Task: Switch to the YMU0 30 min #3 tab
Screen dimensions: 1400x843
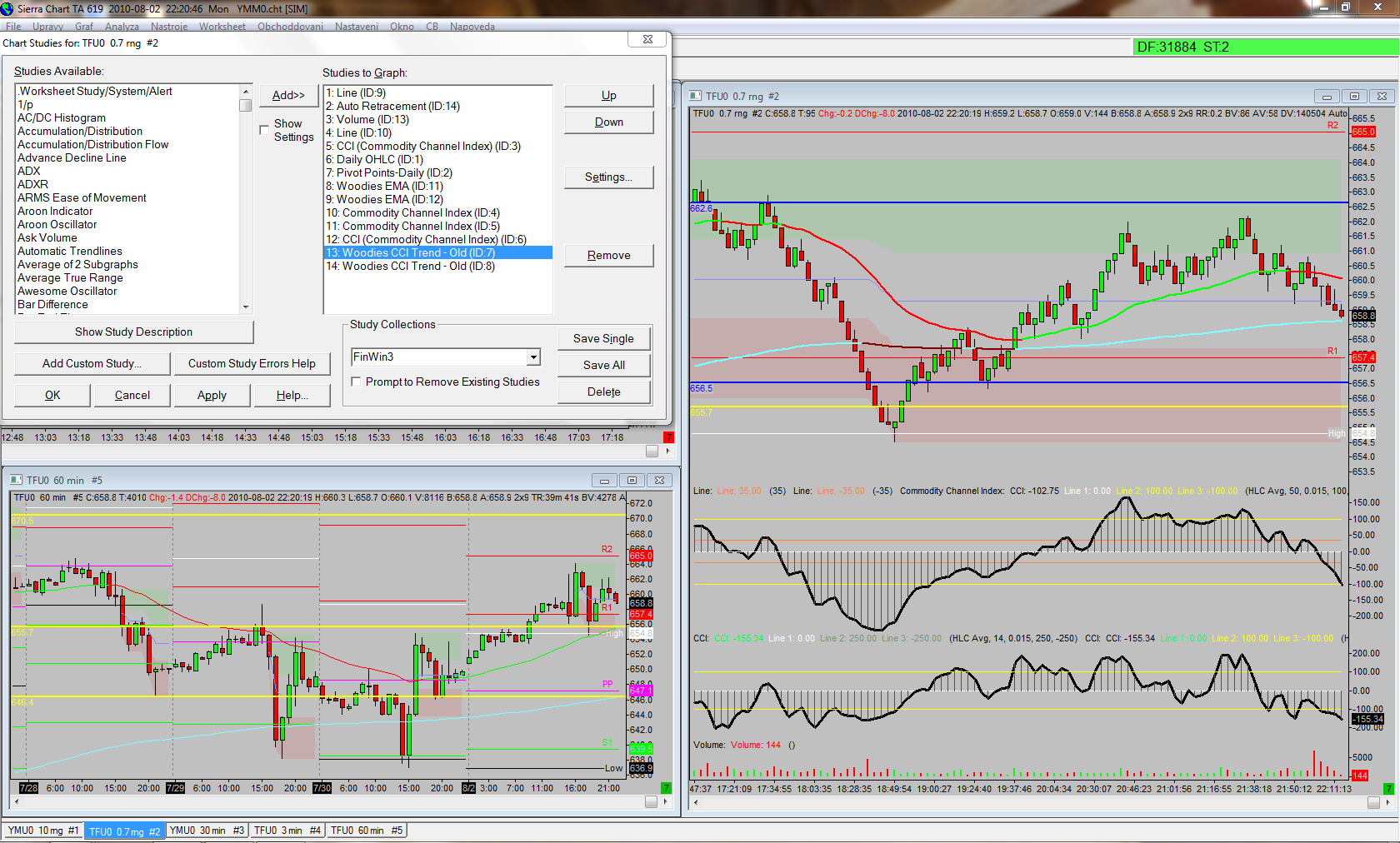Action: (x=207, y=831)
